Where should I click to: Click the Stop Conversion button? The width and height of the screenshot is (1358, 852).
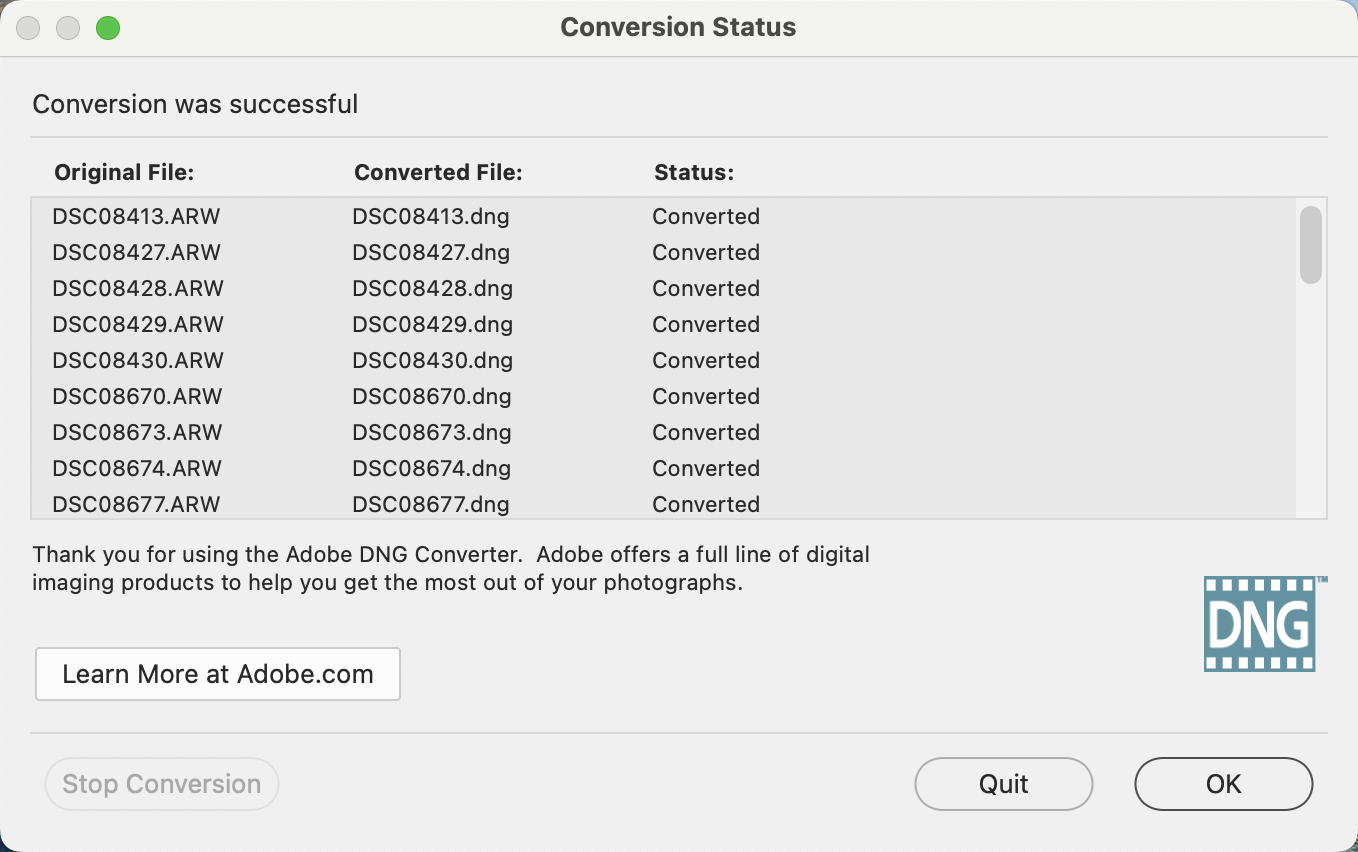coord(161,784)
